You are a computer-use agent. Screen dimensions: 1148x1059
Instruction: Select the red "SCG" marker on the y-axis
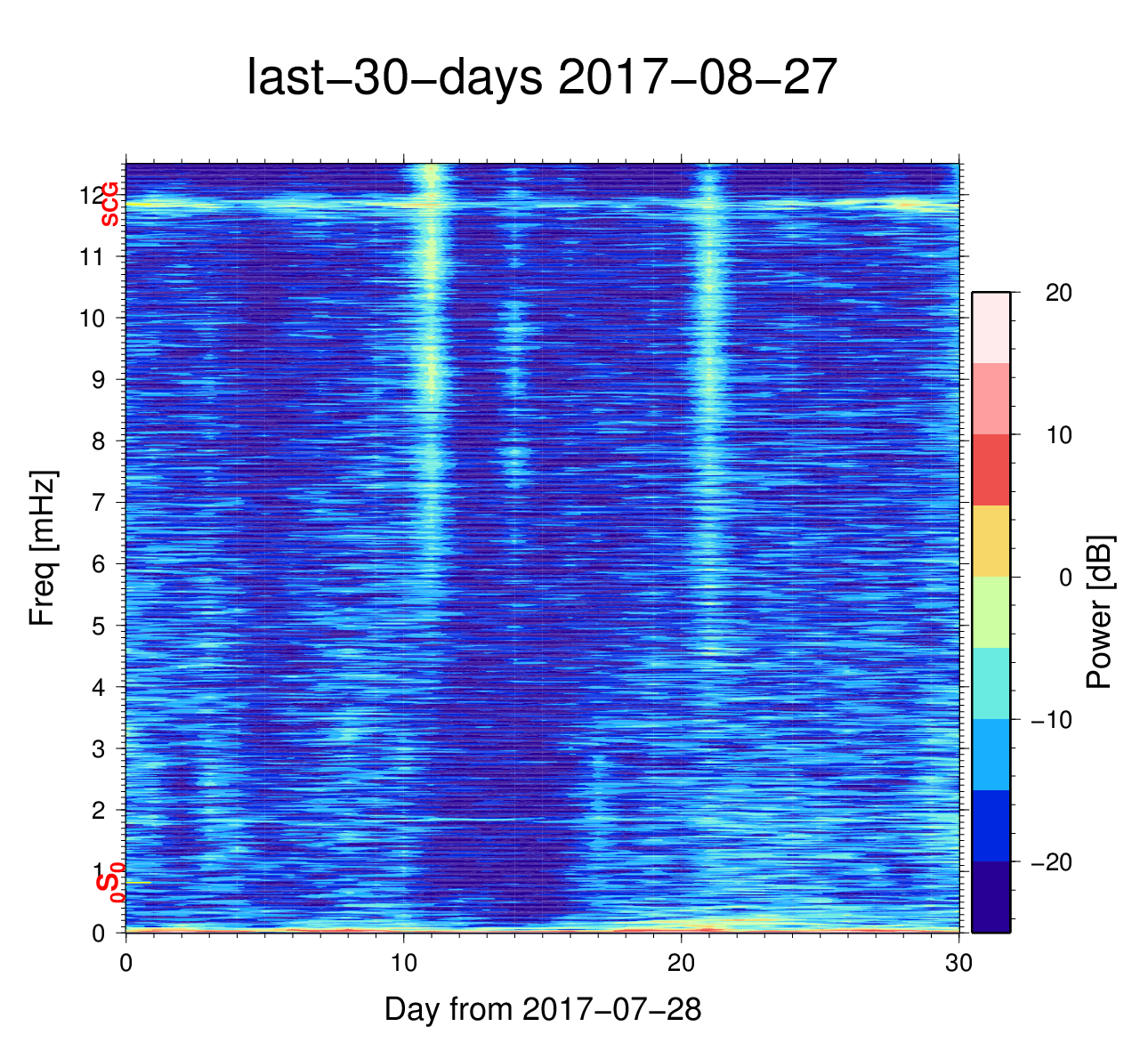pyautogui.click(x=109, y=205)
